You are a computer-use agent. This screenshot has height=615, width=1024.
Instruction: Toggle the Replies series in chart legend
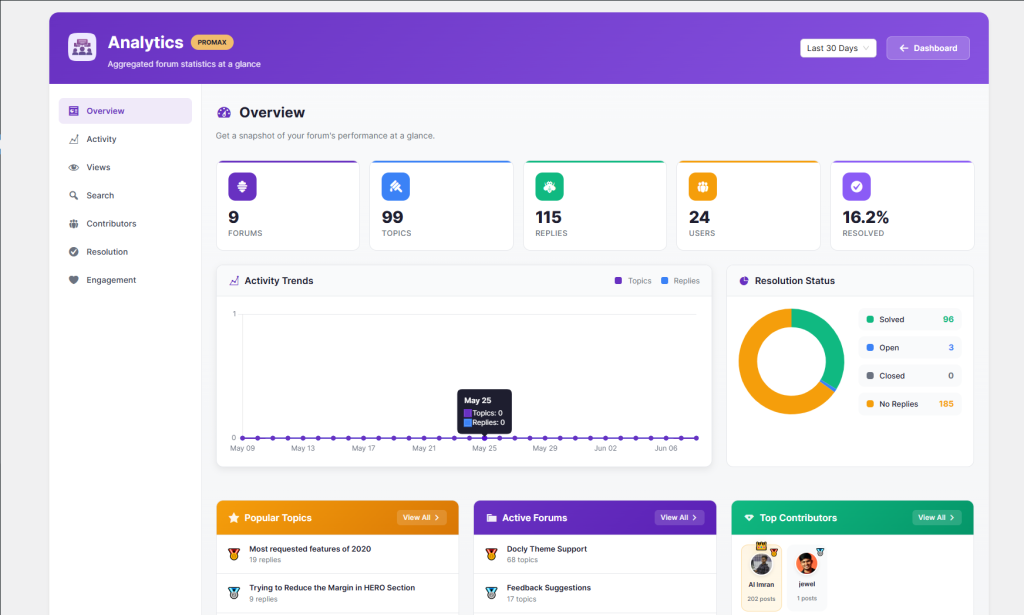coord(680,281)
